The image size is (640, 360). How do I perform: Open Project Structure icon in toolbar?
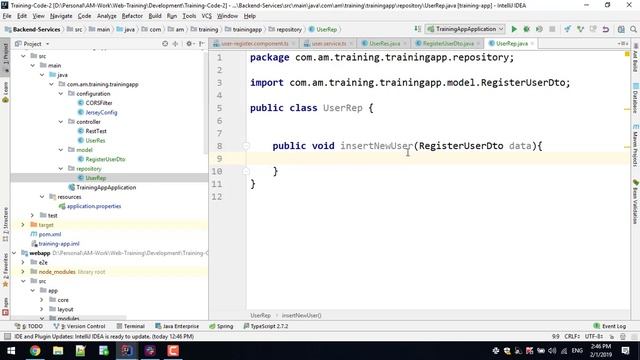pos(621,29)
